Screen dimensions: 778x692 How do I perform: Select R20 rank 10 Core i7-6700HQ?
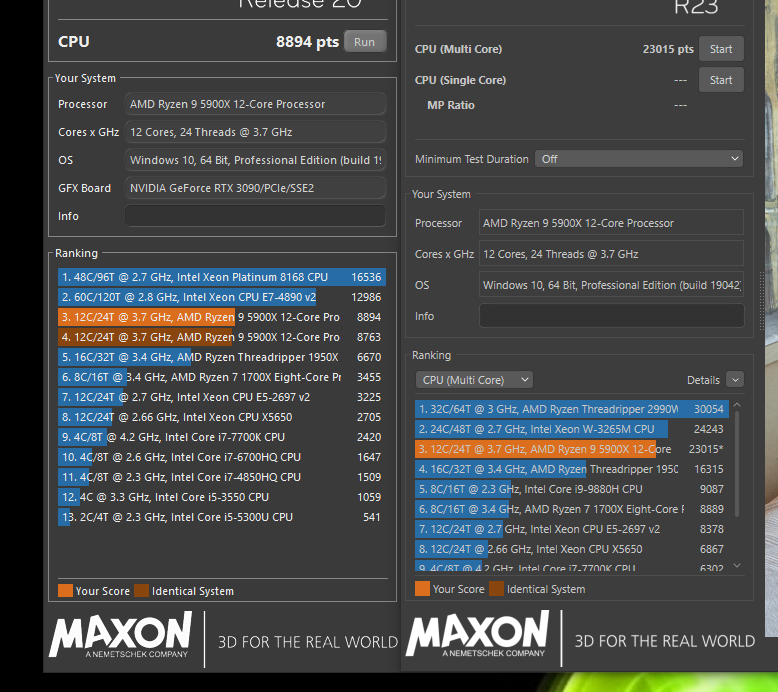(x=222, y=457)
